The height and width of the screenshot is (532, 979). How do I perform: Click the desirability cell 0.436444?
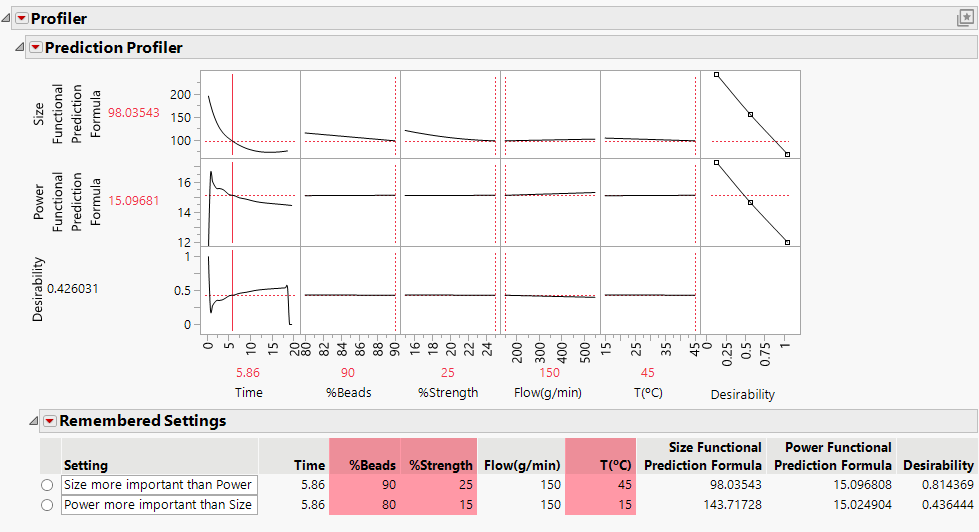coord(948,505)
